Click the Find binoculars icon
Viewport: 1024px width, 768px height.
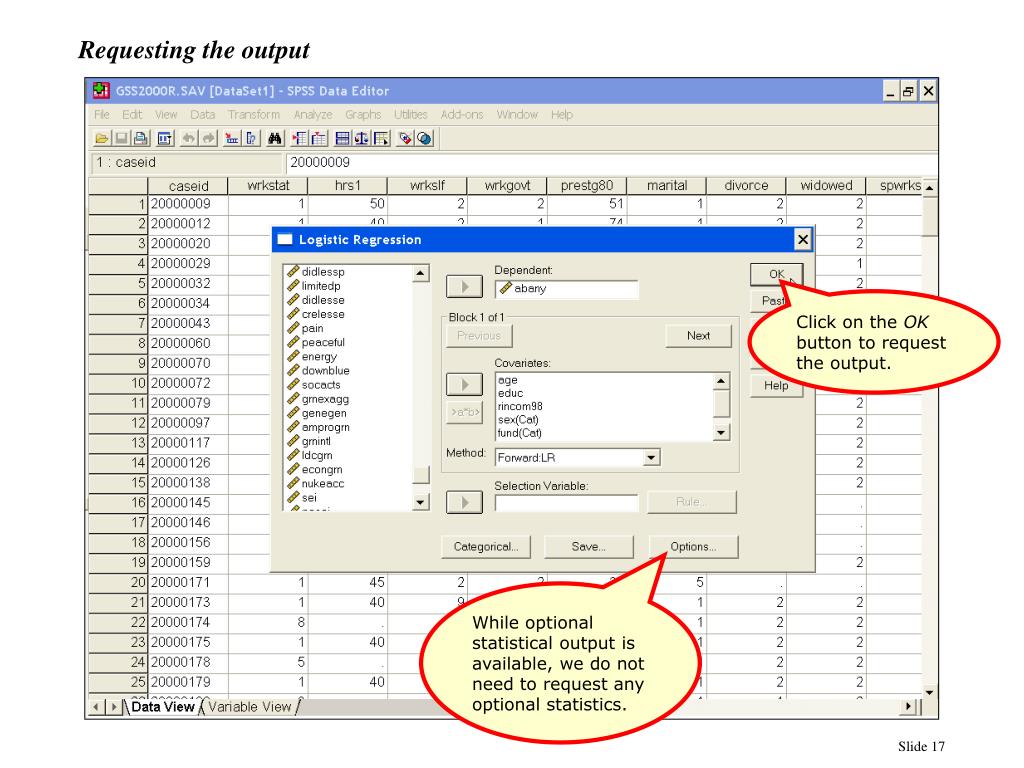point(275,138)
